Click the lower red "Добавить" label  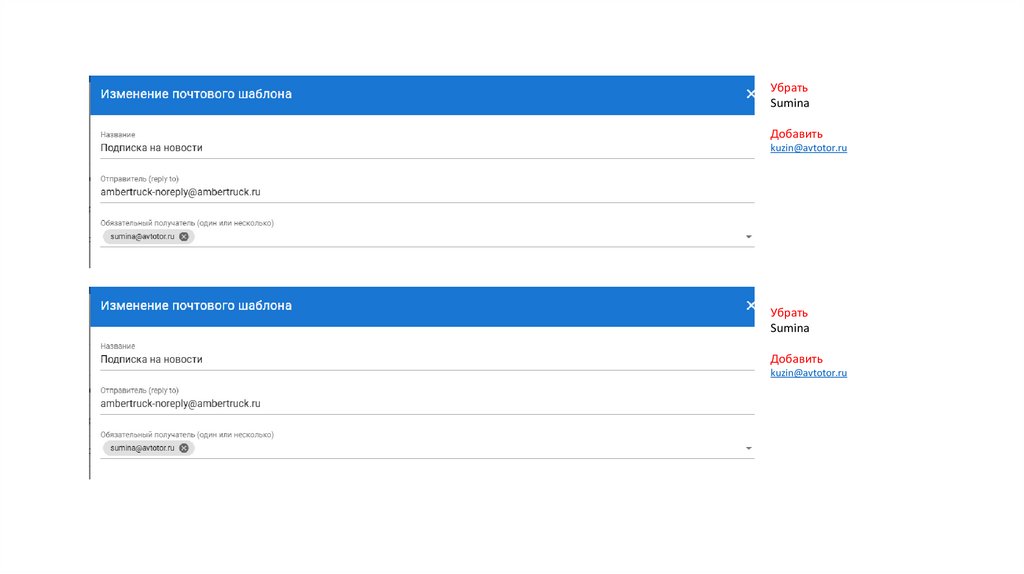click(x=796, y=359)
